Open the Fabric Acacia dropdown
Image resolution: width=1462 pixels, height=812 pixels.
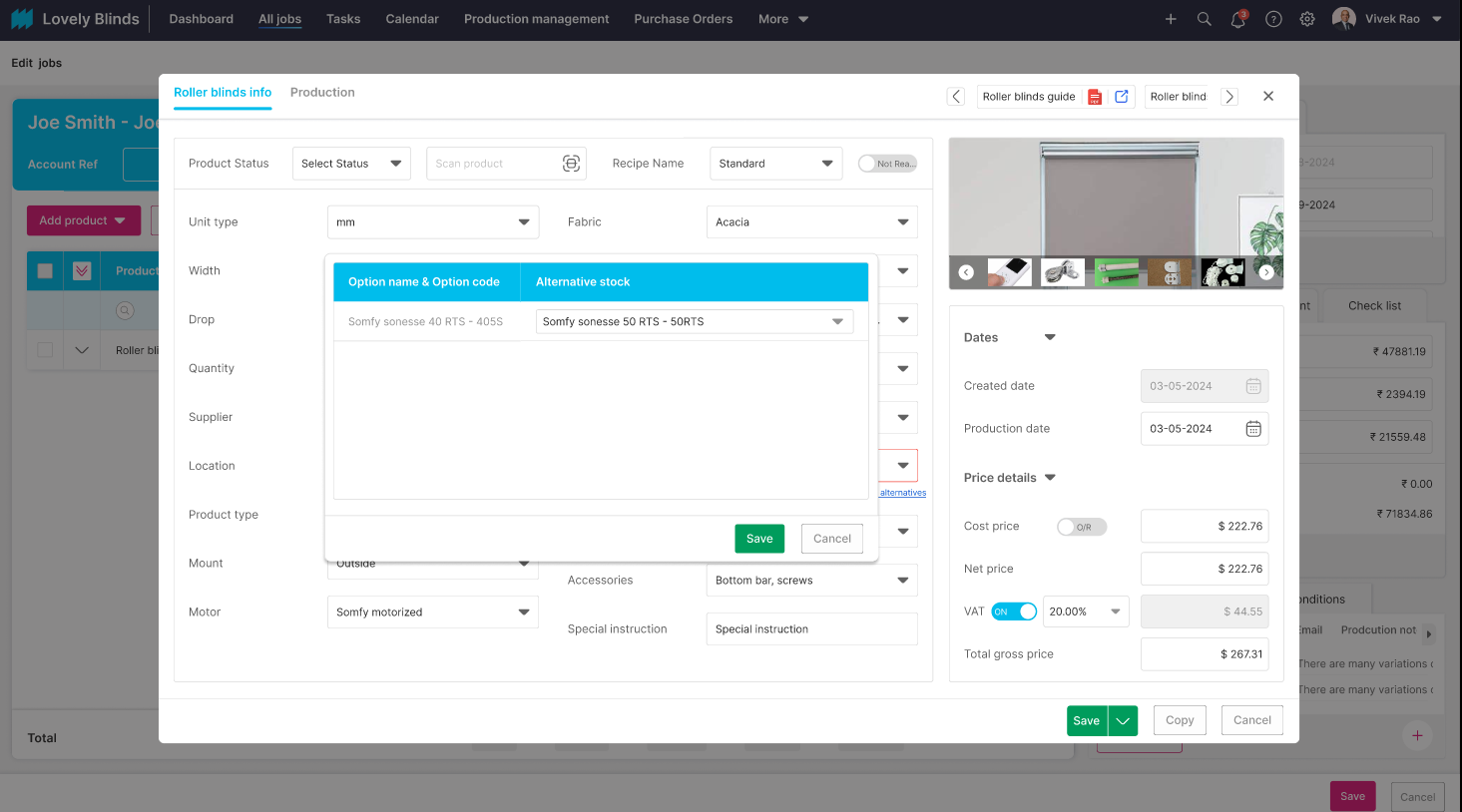point(811,222)
